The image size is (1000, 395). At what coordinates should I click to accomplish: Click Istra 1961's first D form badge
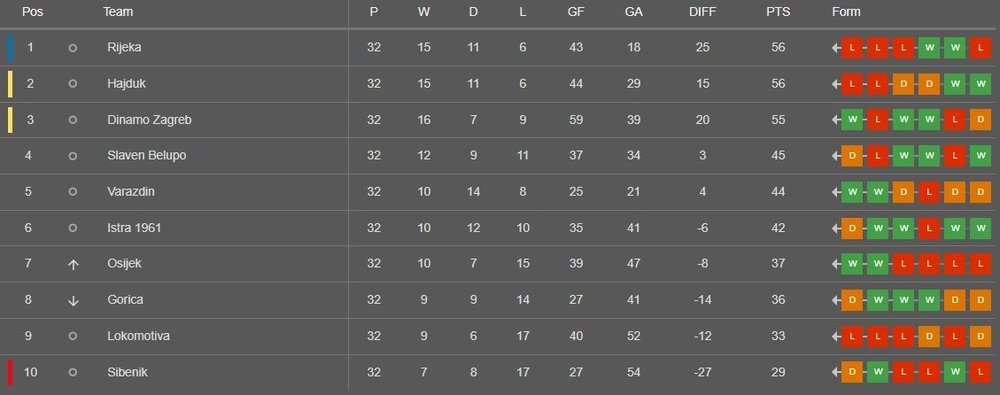[852, 228]
